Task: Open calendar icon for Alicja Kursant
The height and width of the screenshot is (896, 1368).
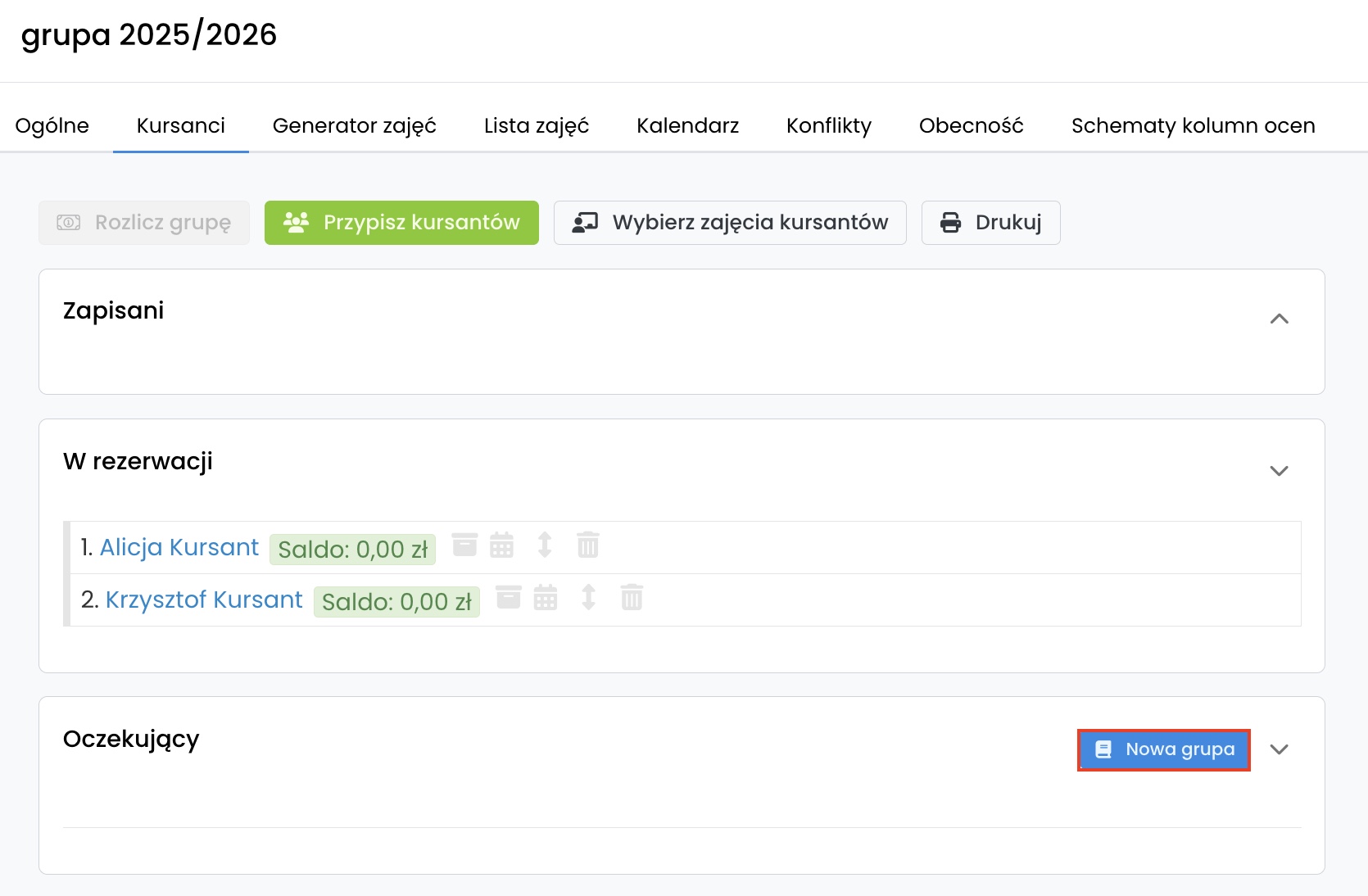Action: pos(501,545)
